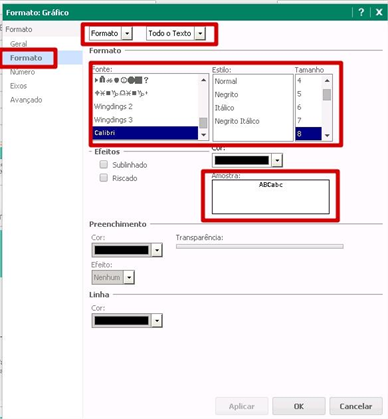Click the Transparência slider bar
The image size is (388, 419).
[x=260, y=246]
